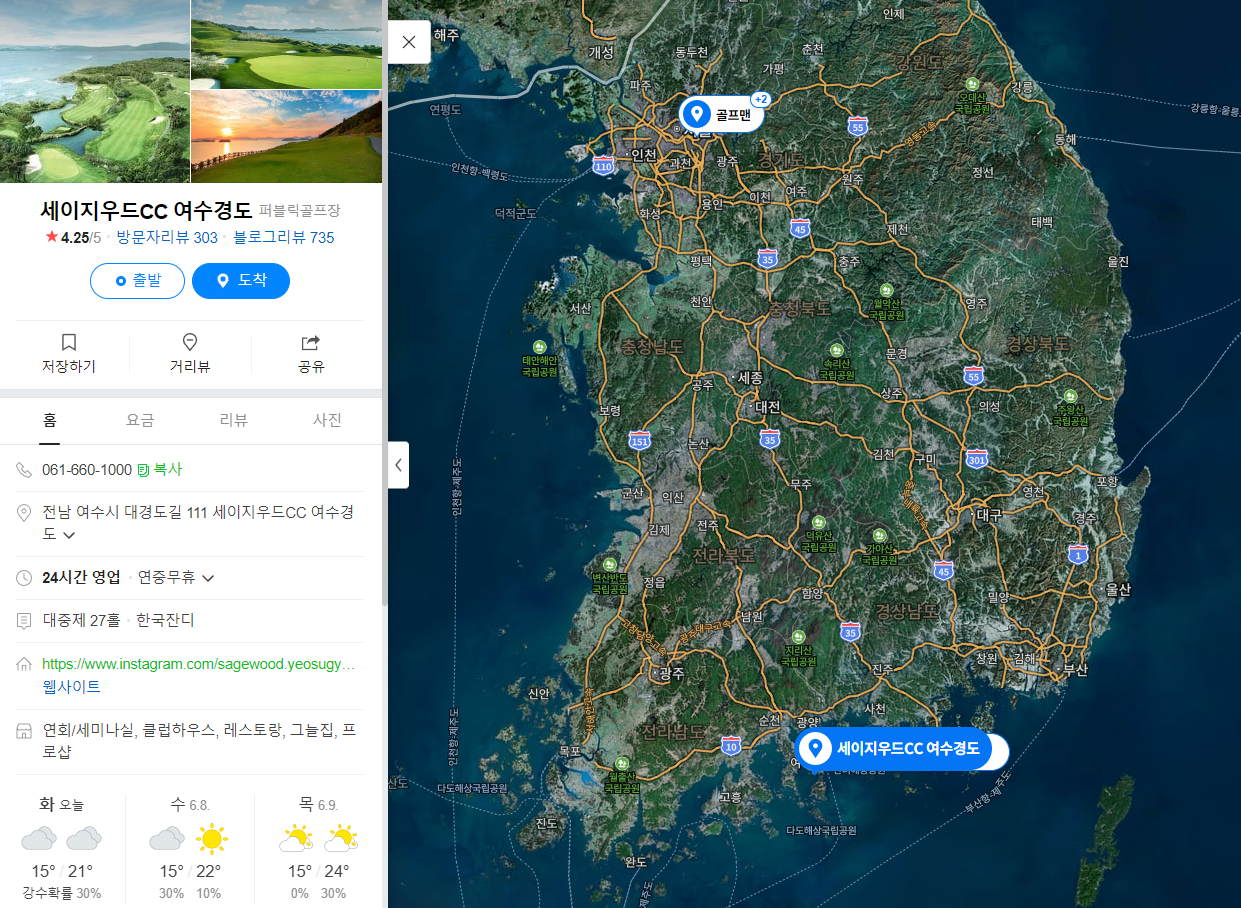Image resolution: width=1241 pixels, height=908 pixels.
Task: Open the large golf course aerial photo
Action: point(94,91)
